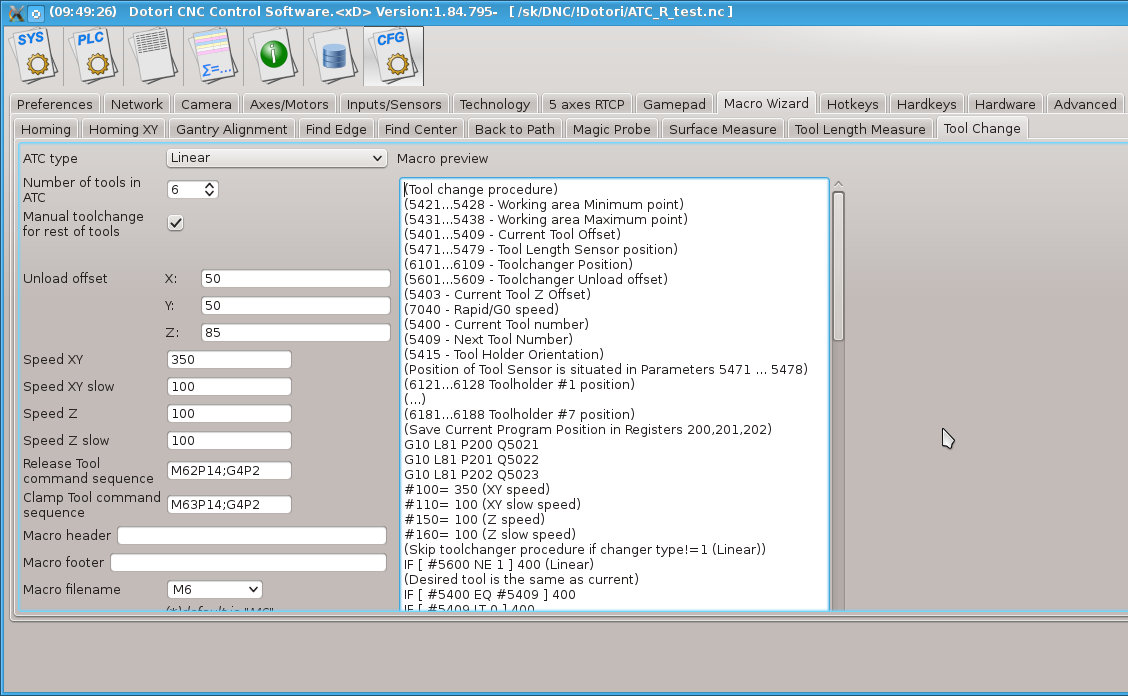Open the G-code text page icon
The width and height of the screenshot is (1128, 696).
tap(153, 56)
